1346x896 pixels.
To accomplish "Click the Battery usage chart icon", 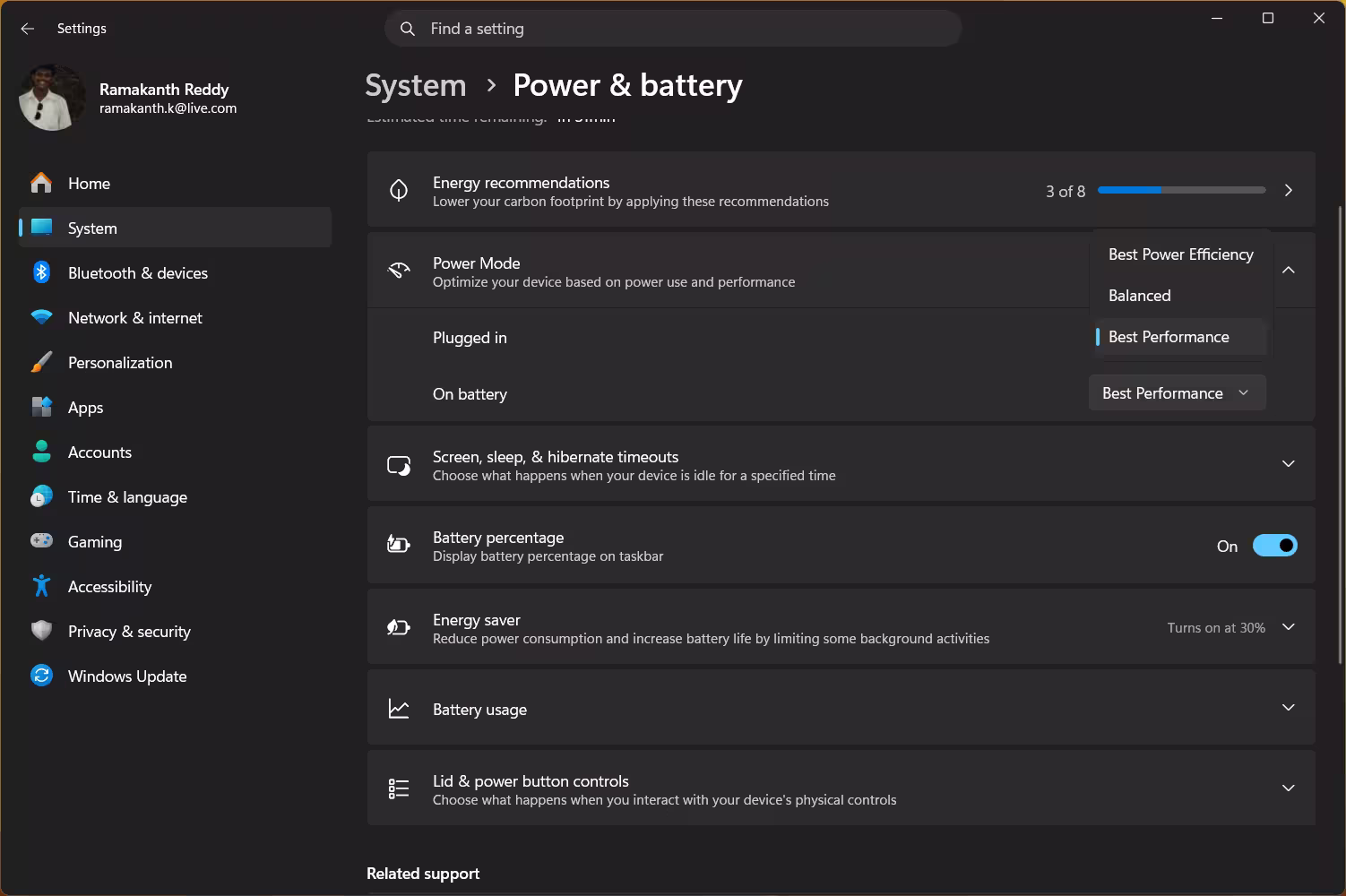I will click(x=399, y=709).
